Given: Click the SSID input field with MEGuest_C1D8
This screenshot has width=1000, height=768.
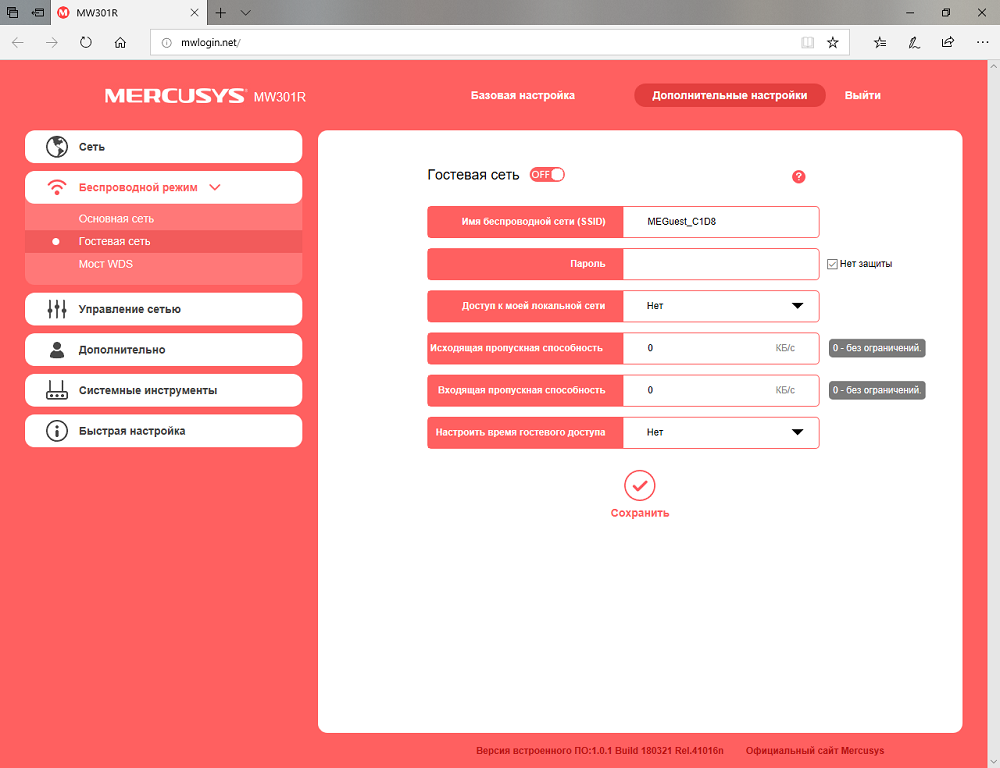Looking at the screenshot, I should [x=721, y=222].
